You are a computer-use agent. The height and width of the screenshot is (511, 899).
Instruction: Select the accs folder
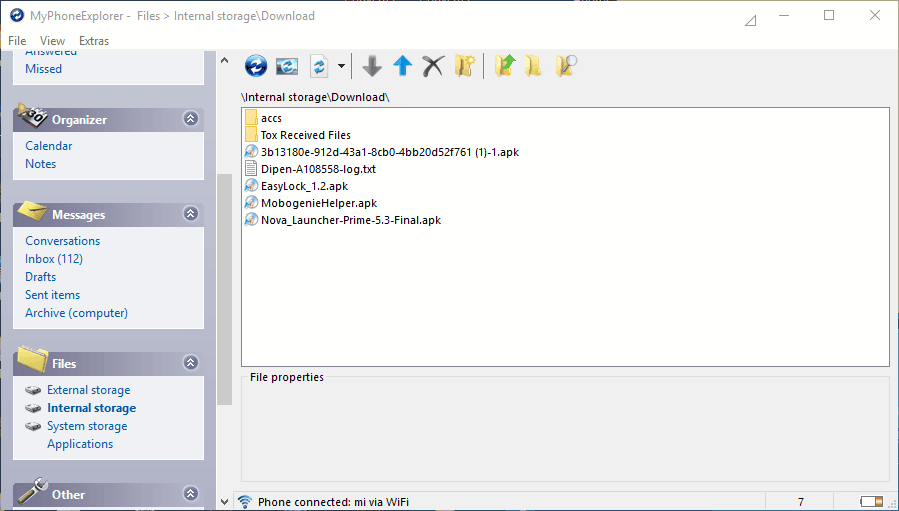271,118
